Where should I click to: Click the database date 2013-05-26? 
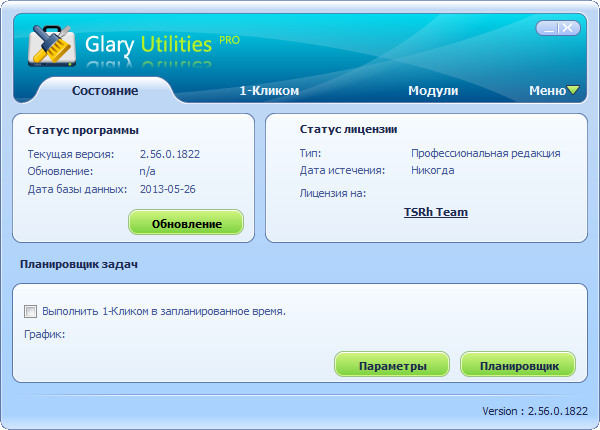(x=168, y=189)
